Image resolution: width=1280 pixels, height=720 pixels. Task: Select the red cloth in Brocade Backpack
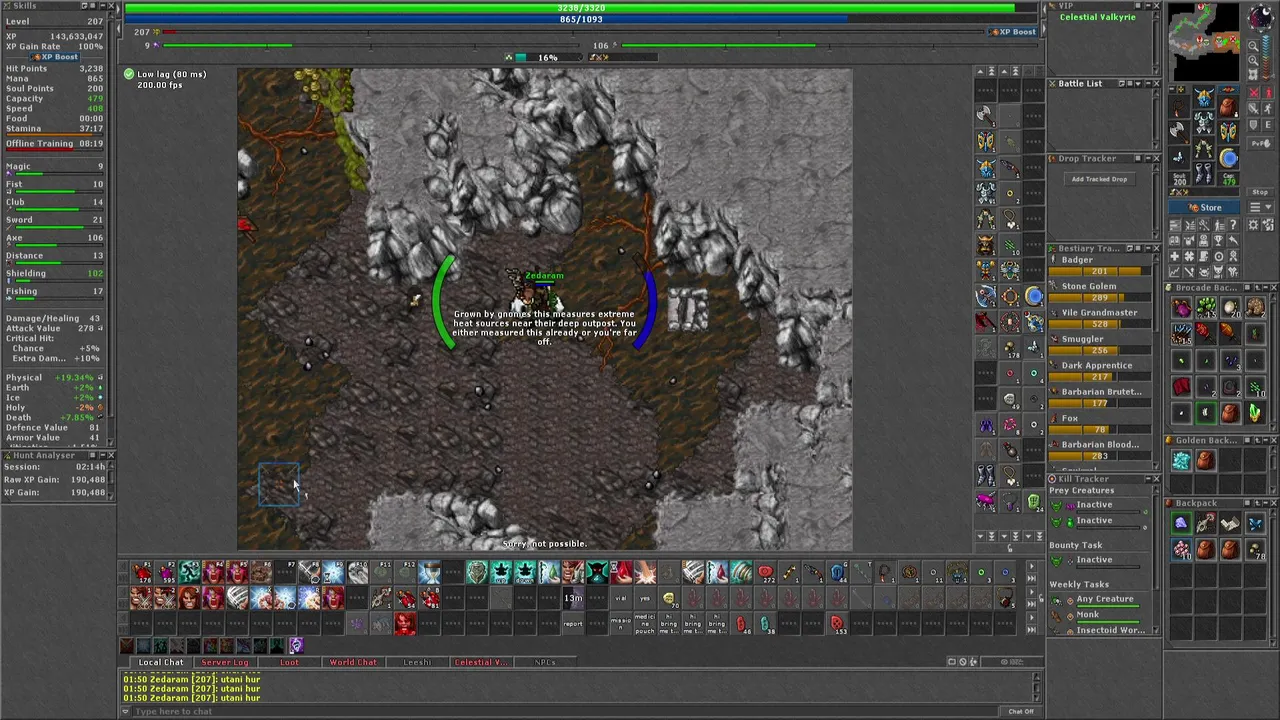(x=1181, y=387)
